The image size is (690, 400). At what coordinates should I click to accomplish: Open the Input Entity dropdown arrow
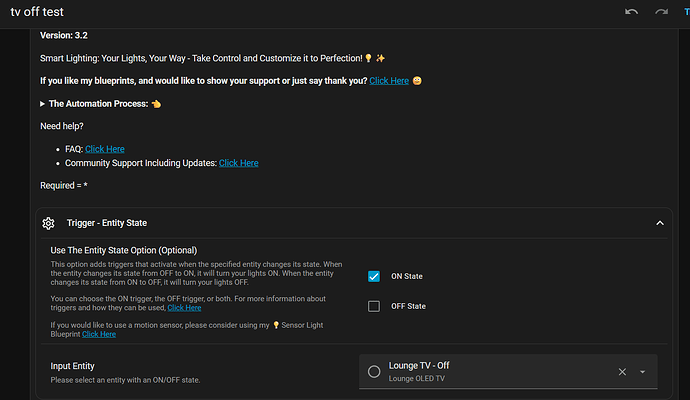tap(642, 372)
